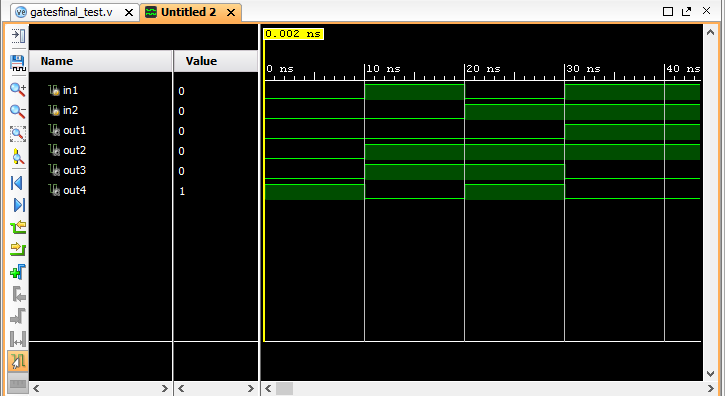Click the value 1 of out4
The height and width of the screenshot is (396, 725).
click(x=182, y=191)
